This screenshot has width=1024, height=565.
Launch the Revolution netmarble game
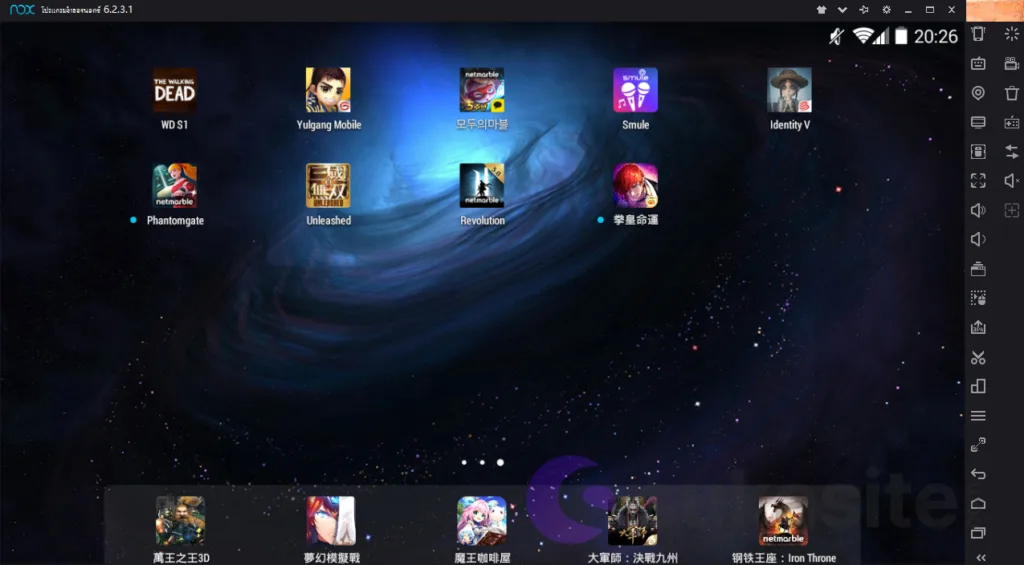pos(482,186)
